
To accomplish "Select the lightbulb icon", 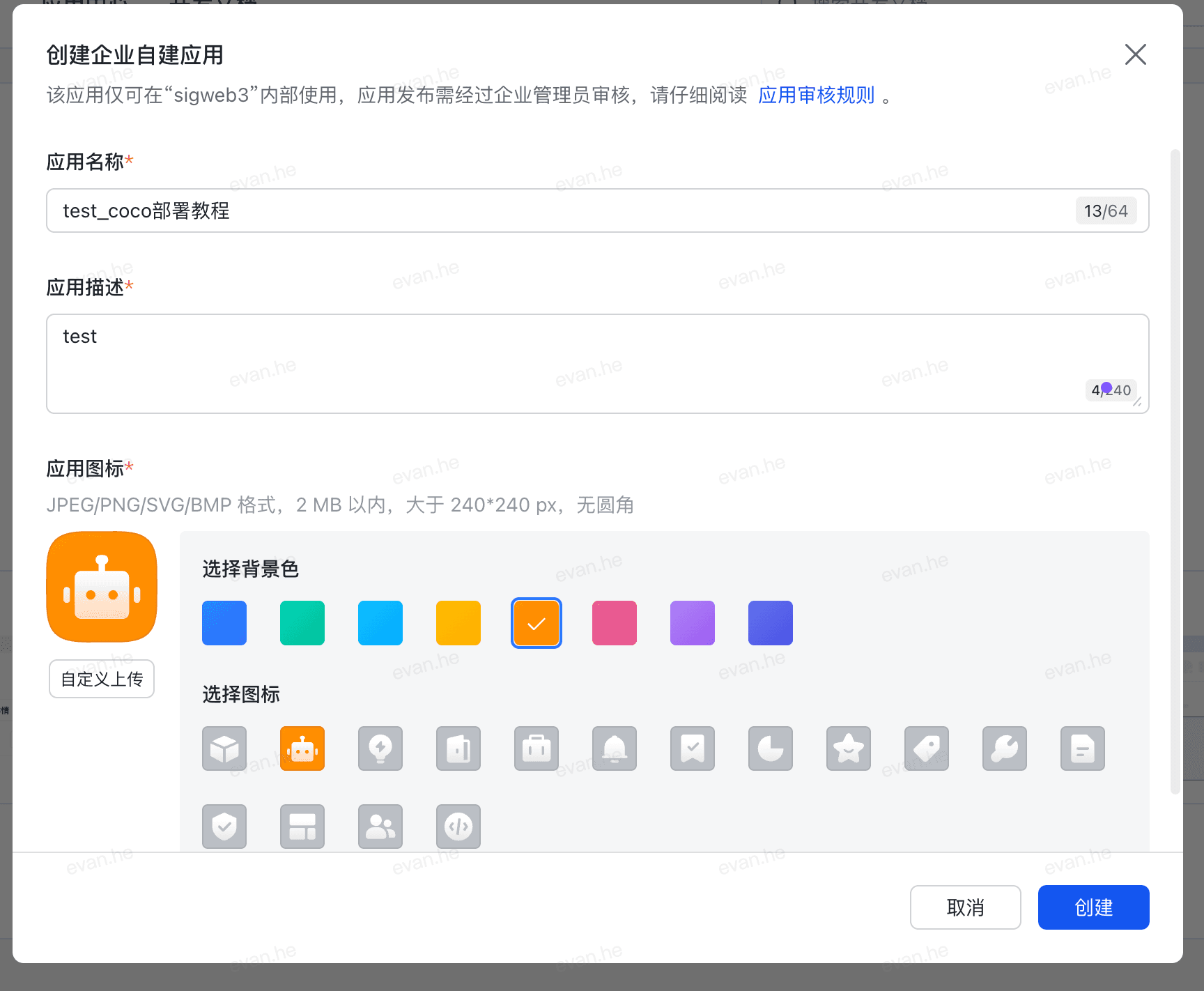I will pyautogui.click(x=380, y=748).
